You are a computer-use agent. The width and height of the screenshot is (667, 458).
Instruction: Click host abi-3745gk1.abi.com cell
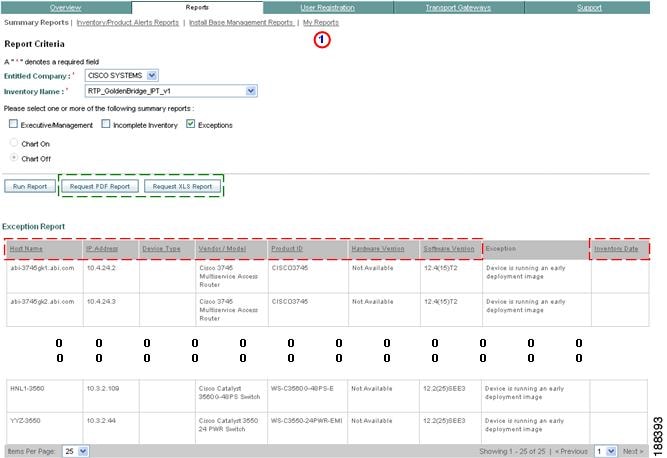pos(42,268)
